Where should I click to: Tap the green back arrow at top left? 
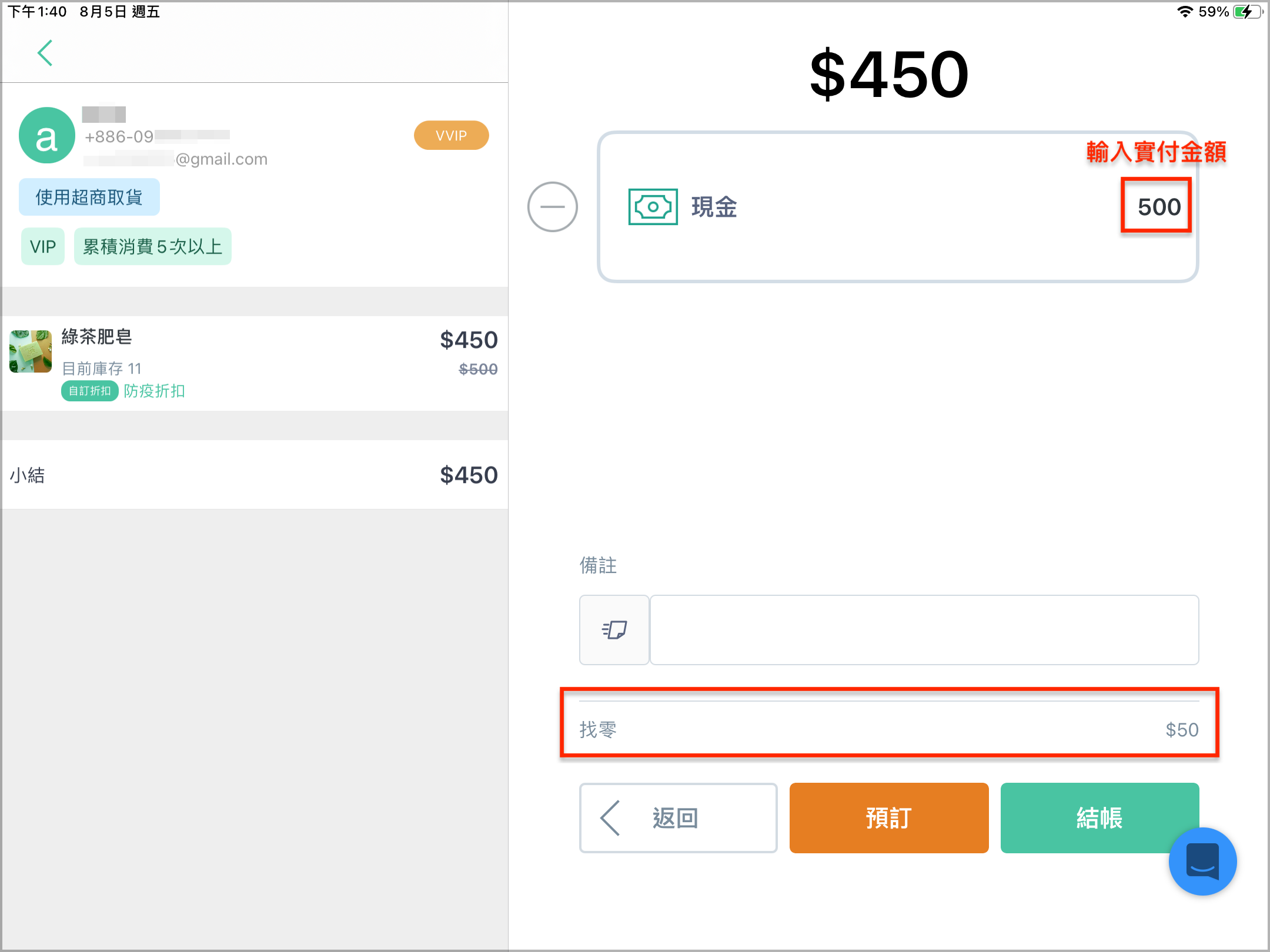click(x=45, y=53)
